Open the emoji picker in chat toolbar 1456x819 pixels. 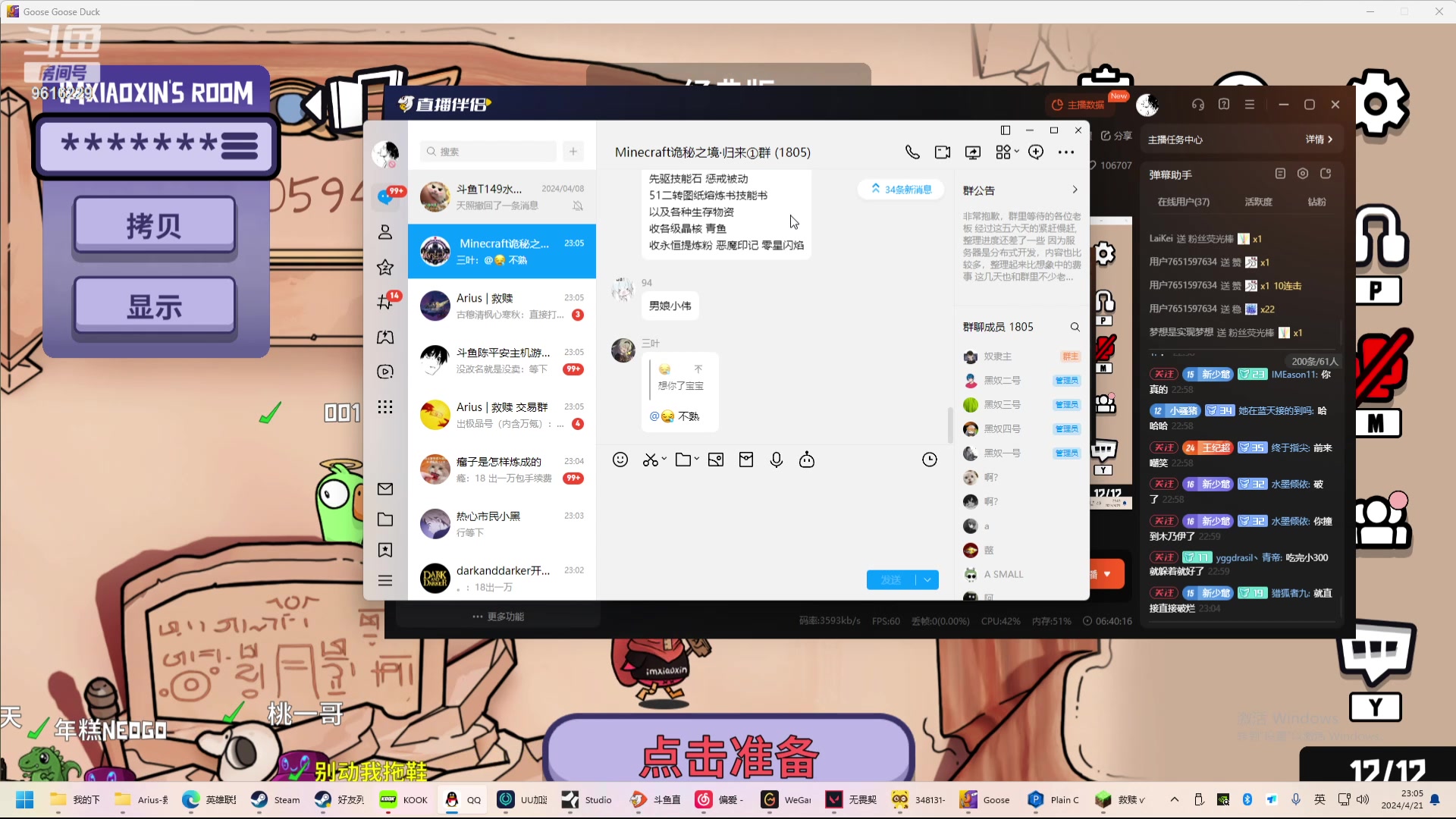click(x=620, y=460)
